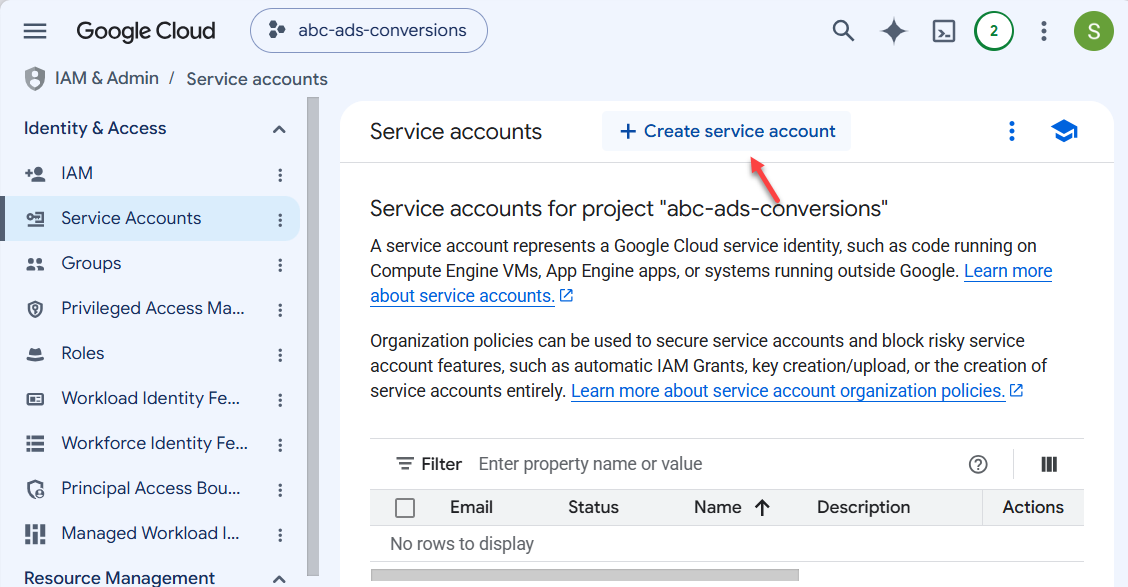Open the Workload Identity Federation three-dot menu
This screenshot has width=1128, height=587.
(280, 400)
